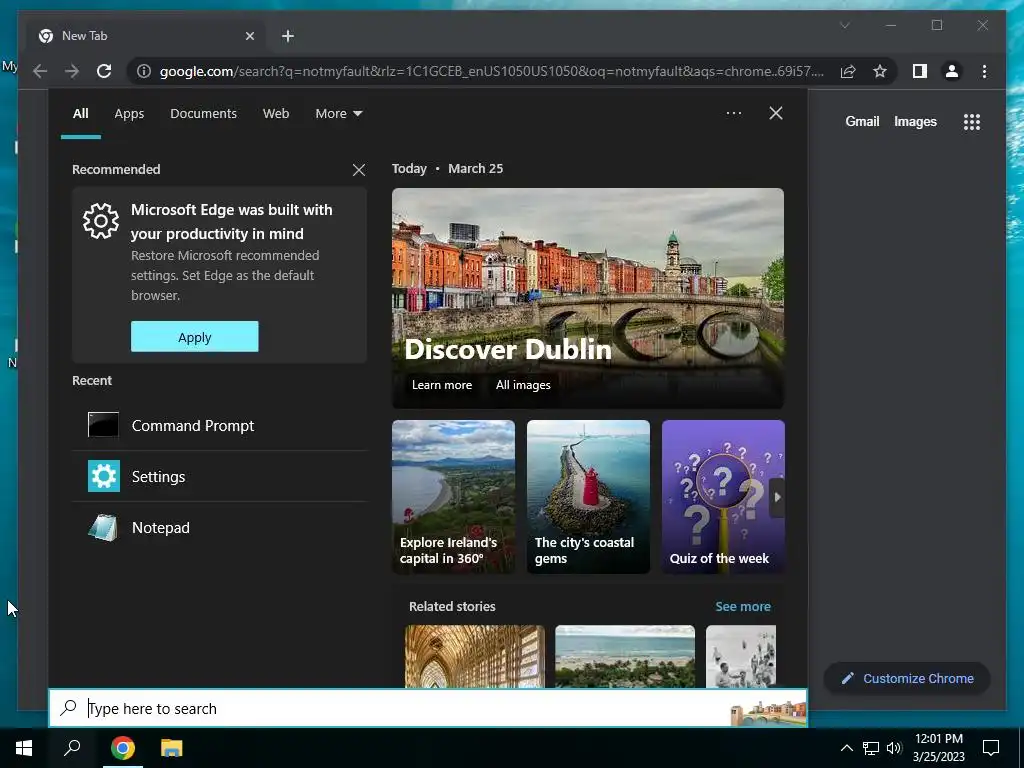The width and height of the screenshot is (1024, 768).
Task: Open Notepad from Recent list
Action: pos(219,528)
